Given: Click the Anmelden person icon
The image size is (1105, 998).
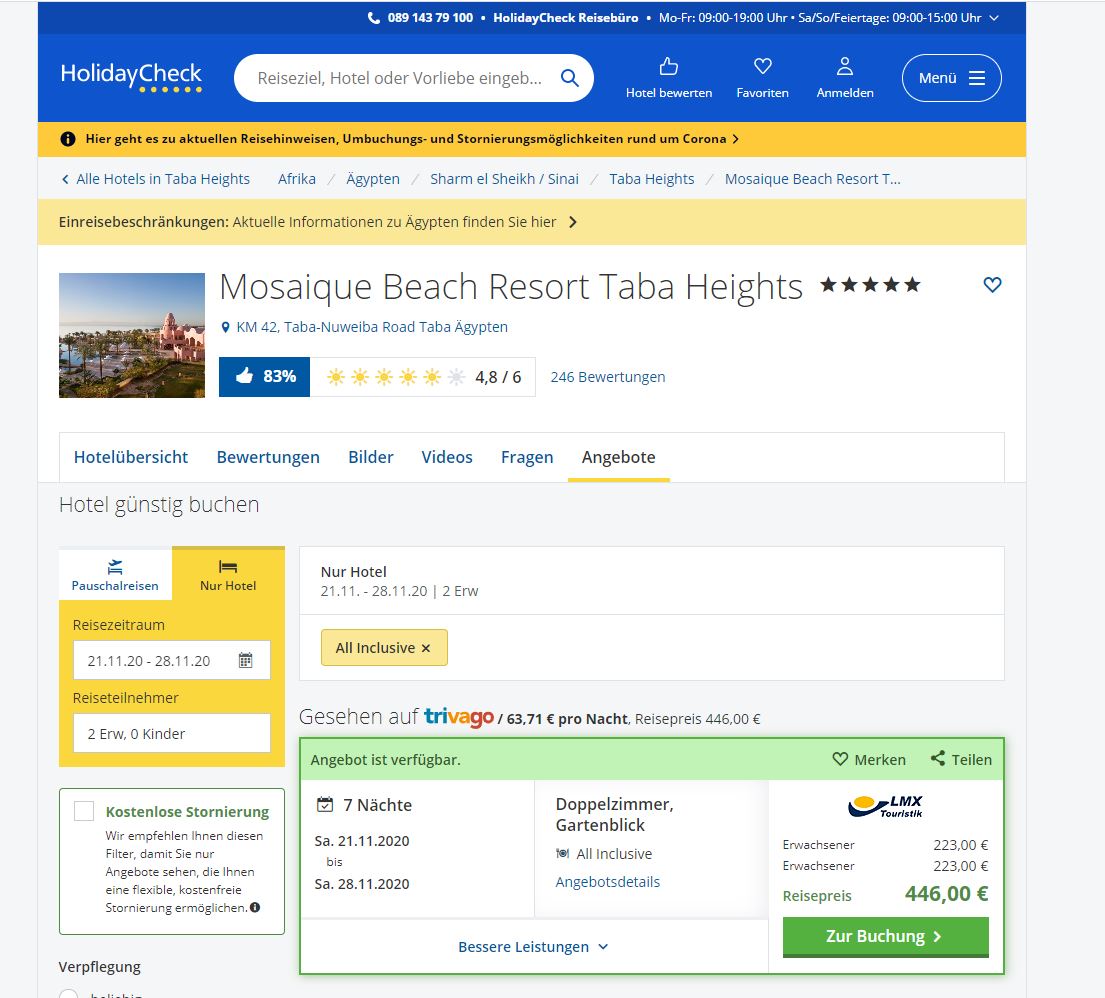Looking at the screenshot, I should (x=844, y=66).
